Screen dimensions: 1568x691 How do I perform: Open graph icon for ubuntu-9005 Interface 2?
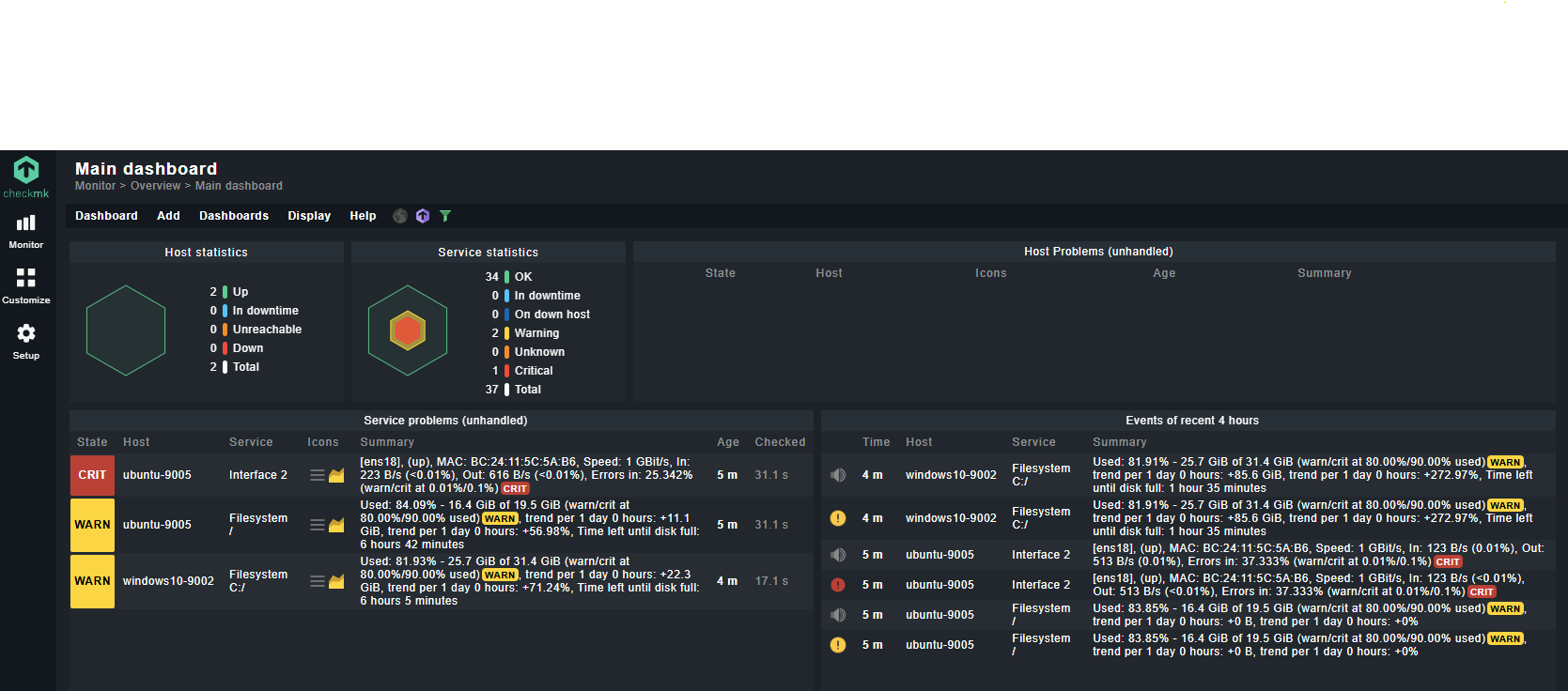[336, 475]
